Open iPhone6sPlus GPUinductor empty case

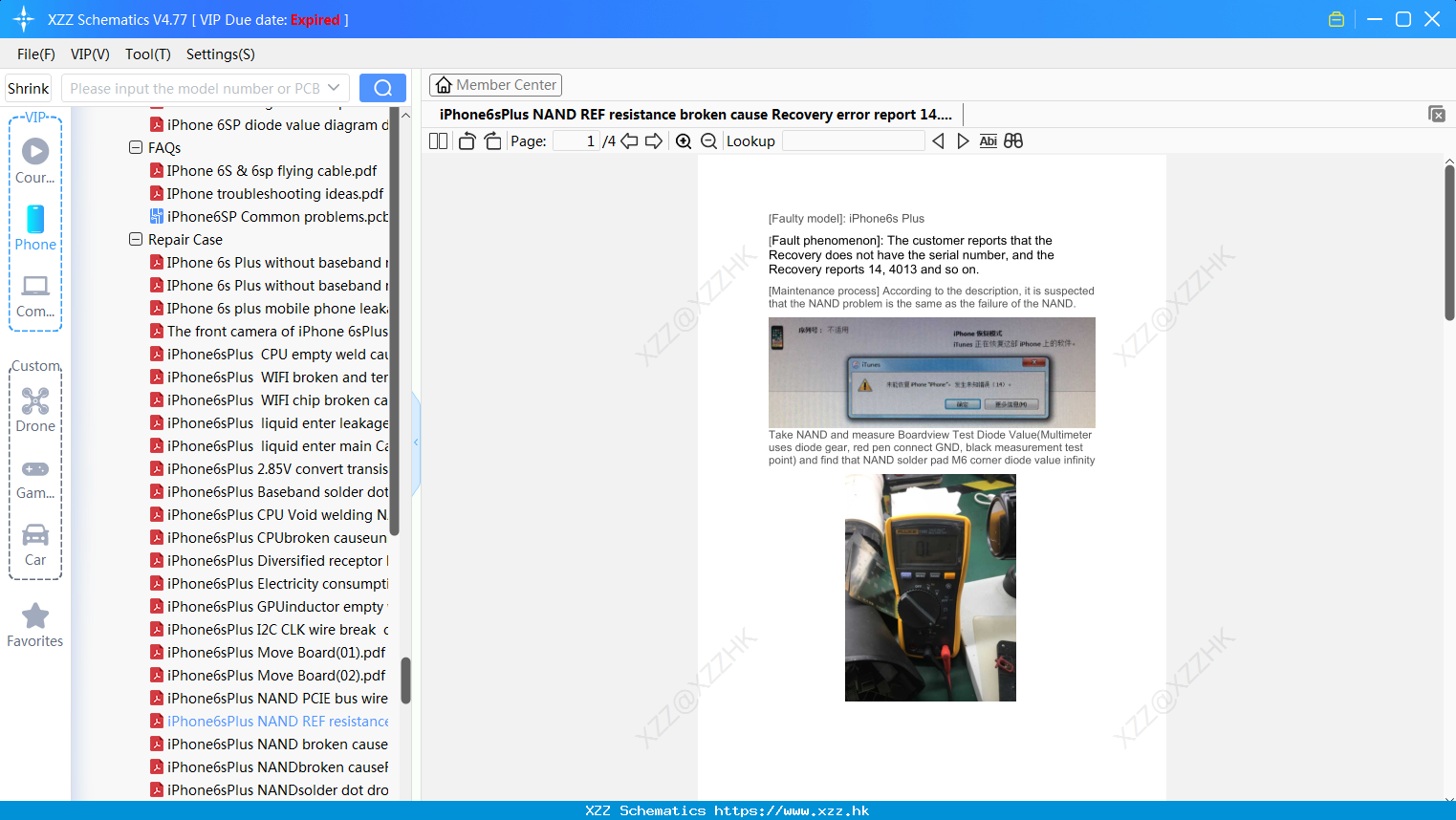click(x=270, y=607)
